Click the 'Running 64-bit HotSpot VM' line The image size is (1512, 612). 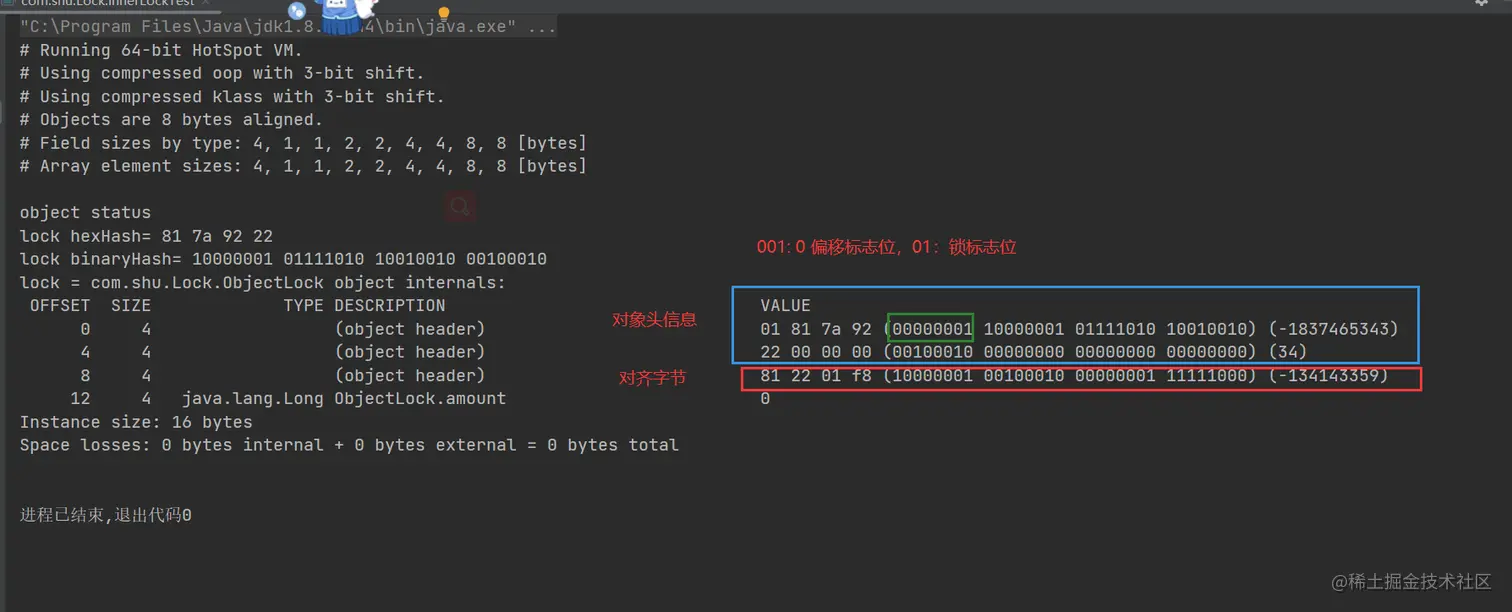pyautogui.click(x=161, y=50)
